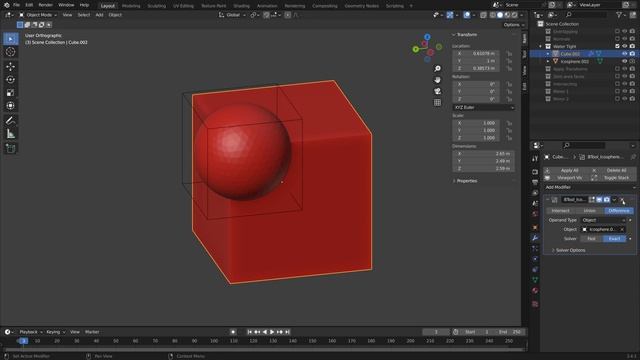Open the Tool properties tab

tap(535, 159)
